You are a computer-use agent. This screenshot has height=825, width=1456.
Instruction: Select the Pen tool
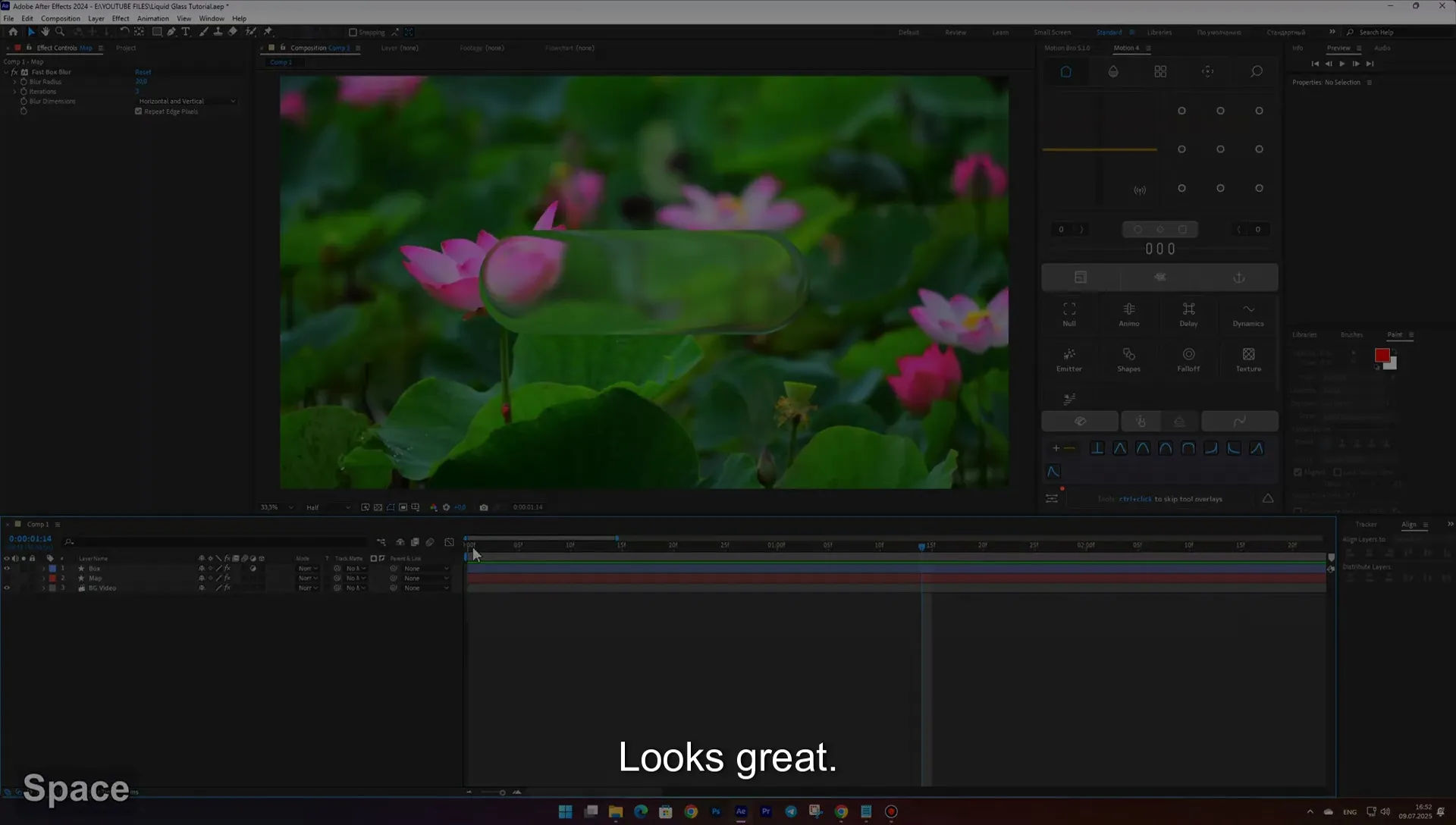click(x=171, y=32)
